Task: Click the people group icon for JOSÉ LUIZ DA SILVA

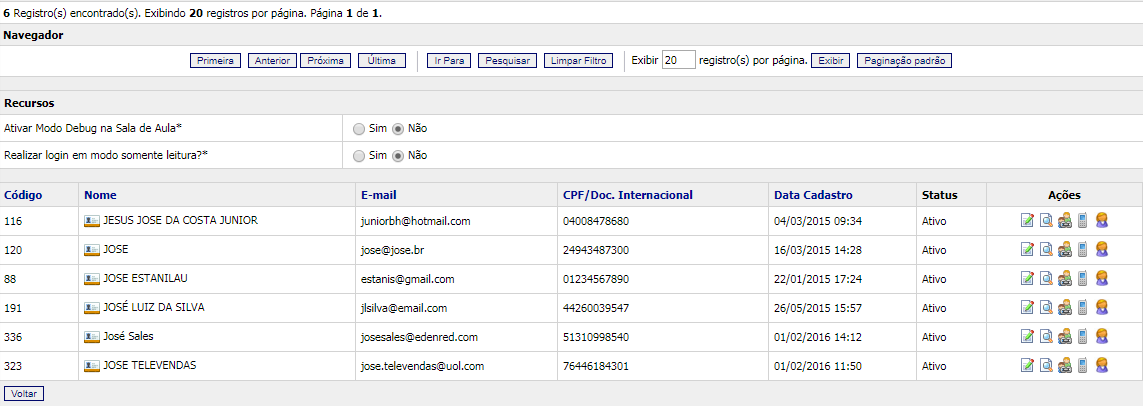Action: tap(1065, 308)
